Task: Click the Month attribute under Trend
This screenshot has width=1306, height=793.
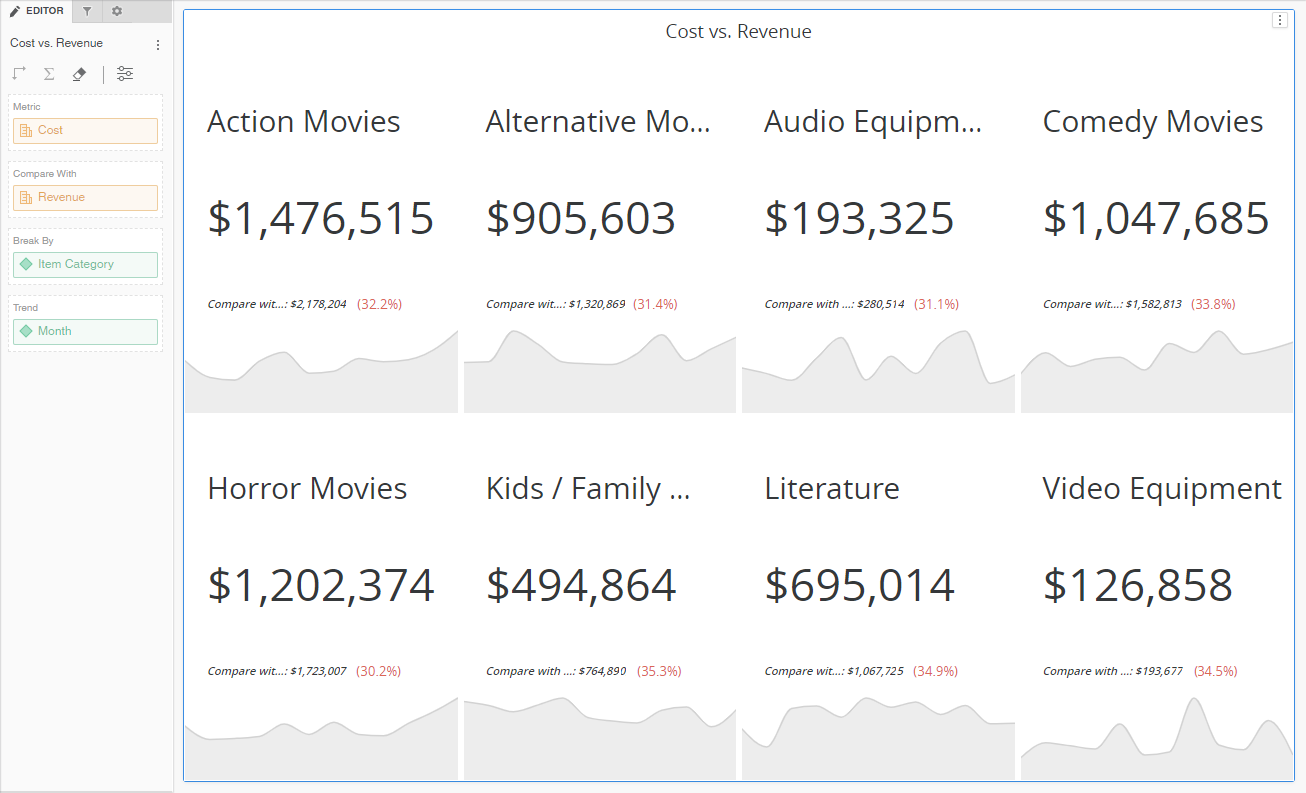Action: coord(85,332)
